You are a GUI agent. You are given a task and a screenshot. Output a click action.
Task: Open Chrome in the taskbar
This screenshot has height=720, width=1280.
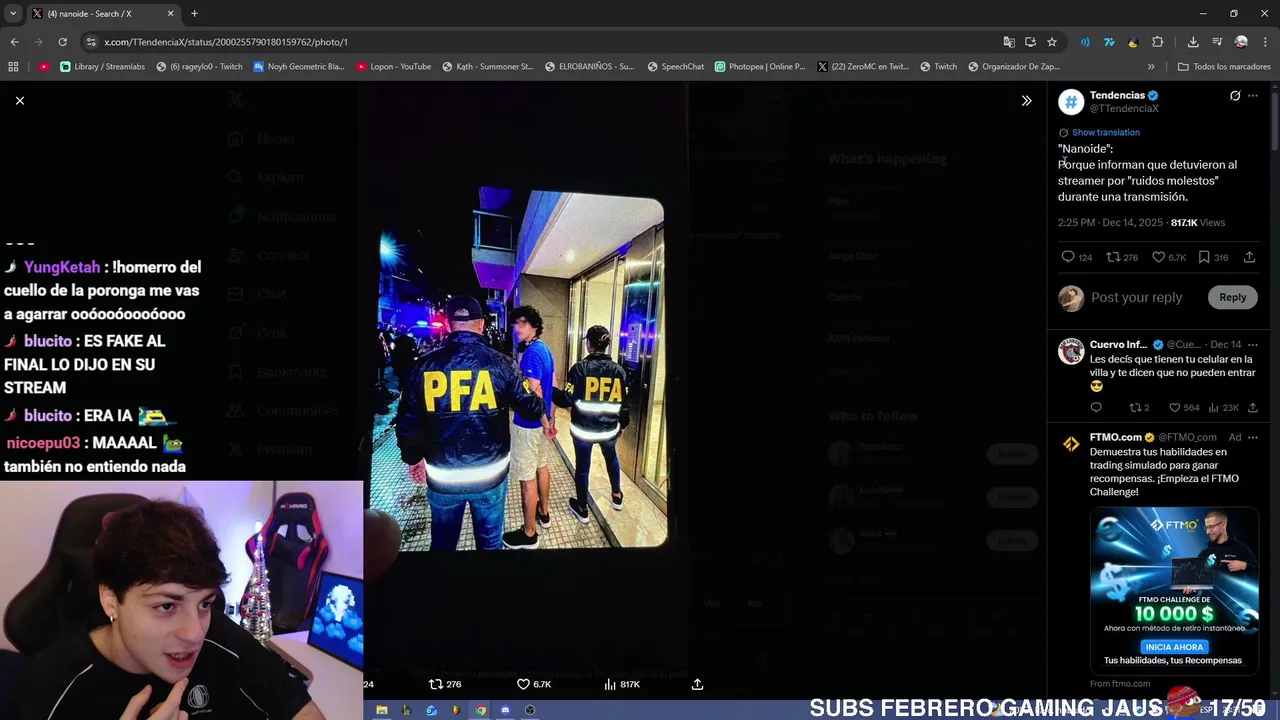click(481, 710)
